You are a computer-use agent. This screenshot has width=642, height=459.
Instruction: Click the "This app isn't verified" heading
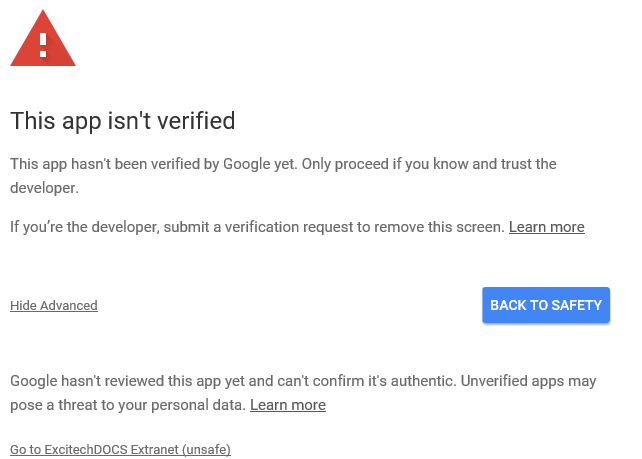point(122,121)
